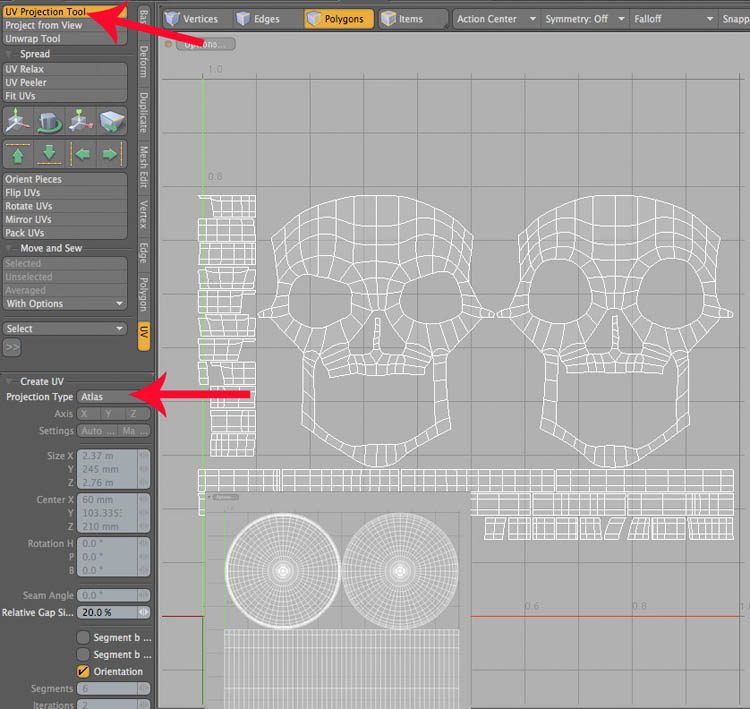Image resolution: width=750 pixels, height=709 pixels.
Task: Open the Duplicate vertical tab
Action: click(x=143, y=113)
